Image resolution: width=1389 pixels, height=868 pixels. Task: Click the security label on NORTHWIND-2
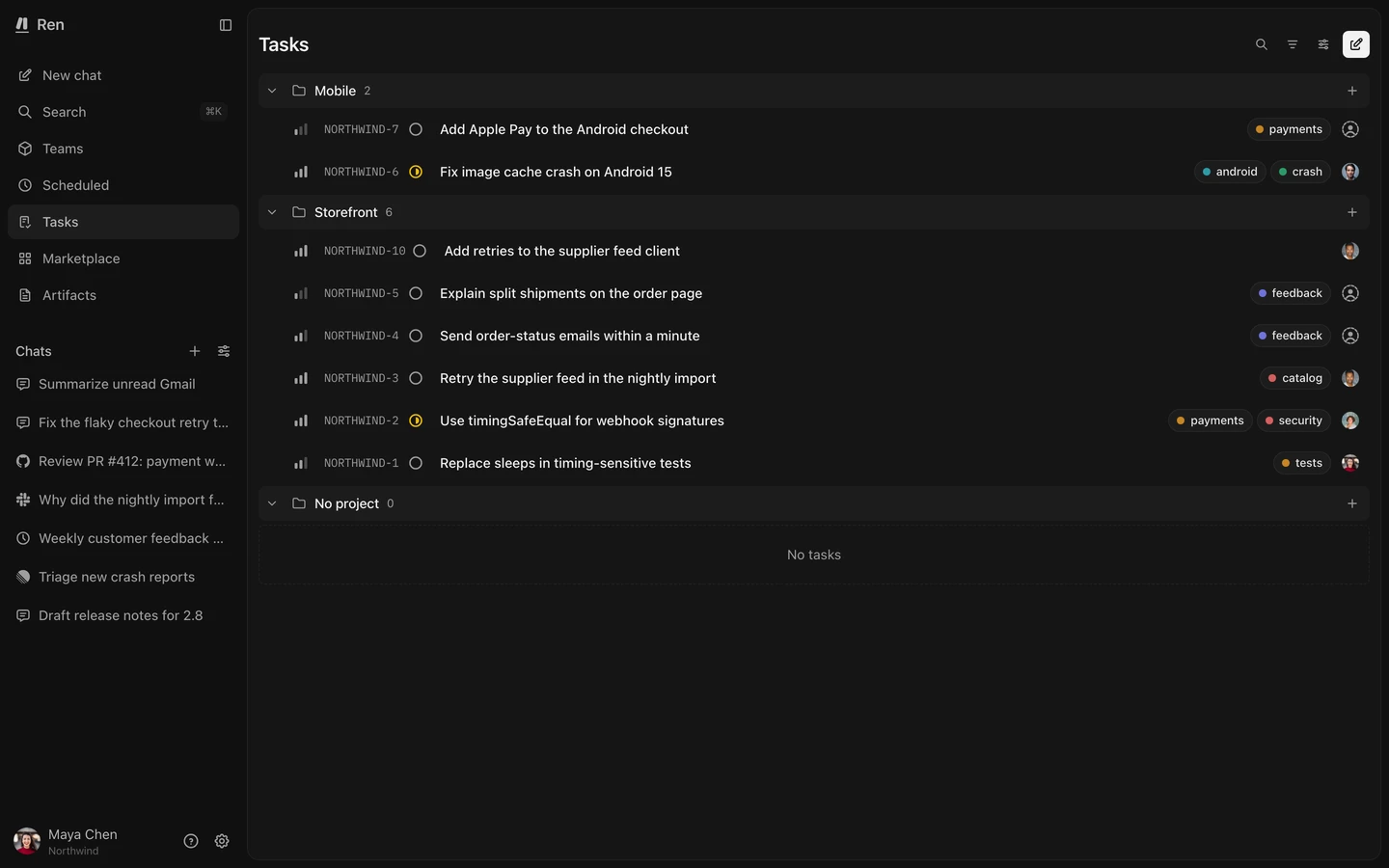[x=1294, y=420]
